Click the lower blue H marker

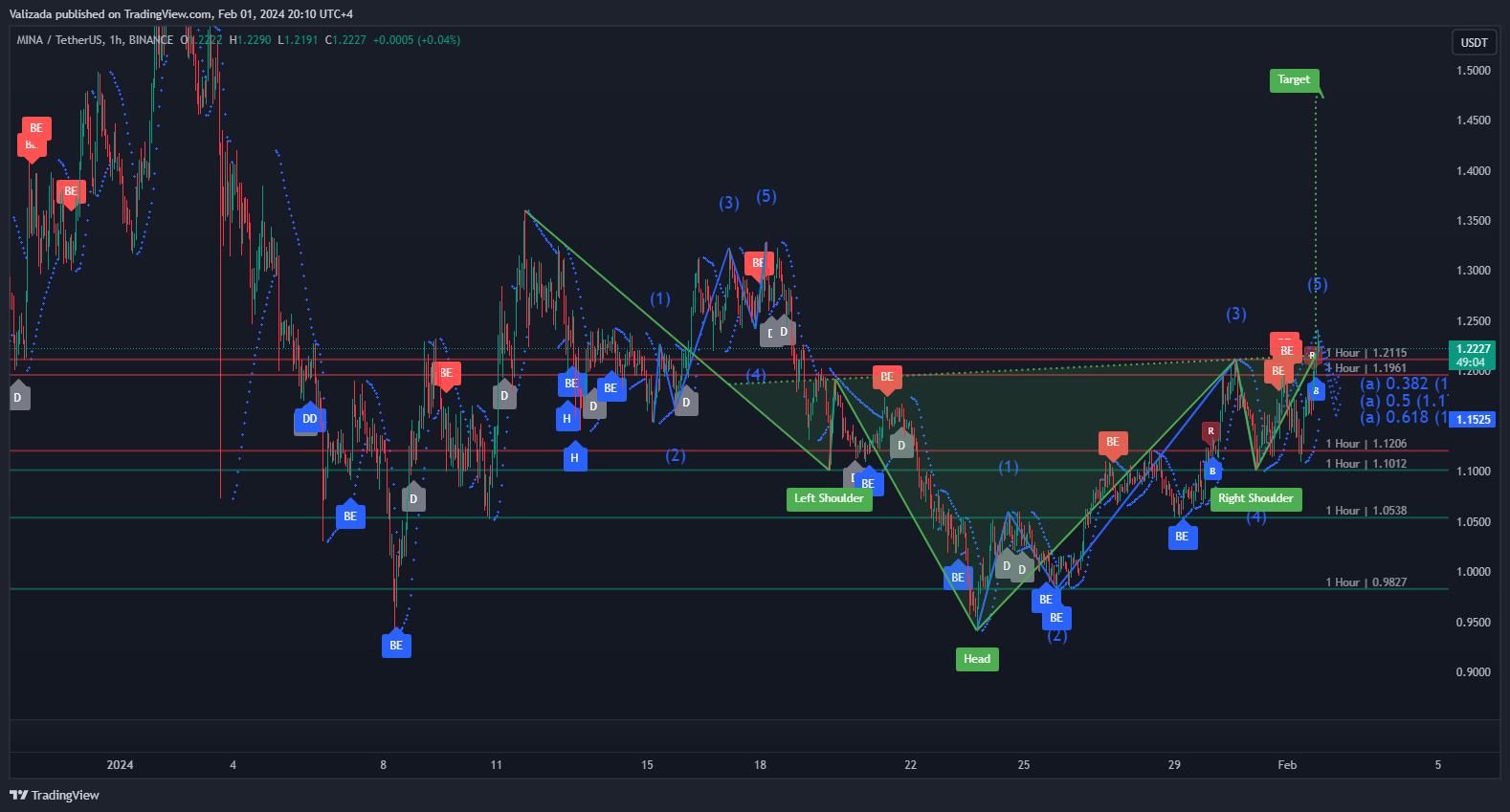pos(574,457)
